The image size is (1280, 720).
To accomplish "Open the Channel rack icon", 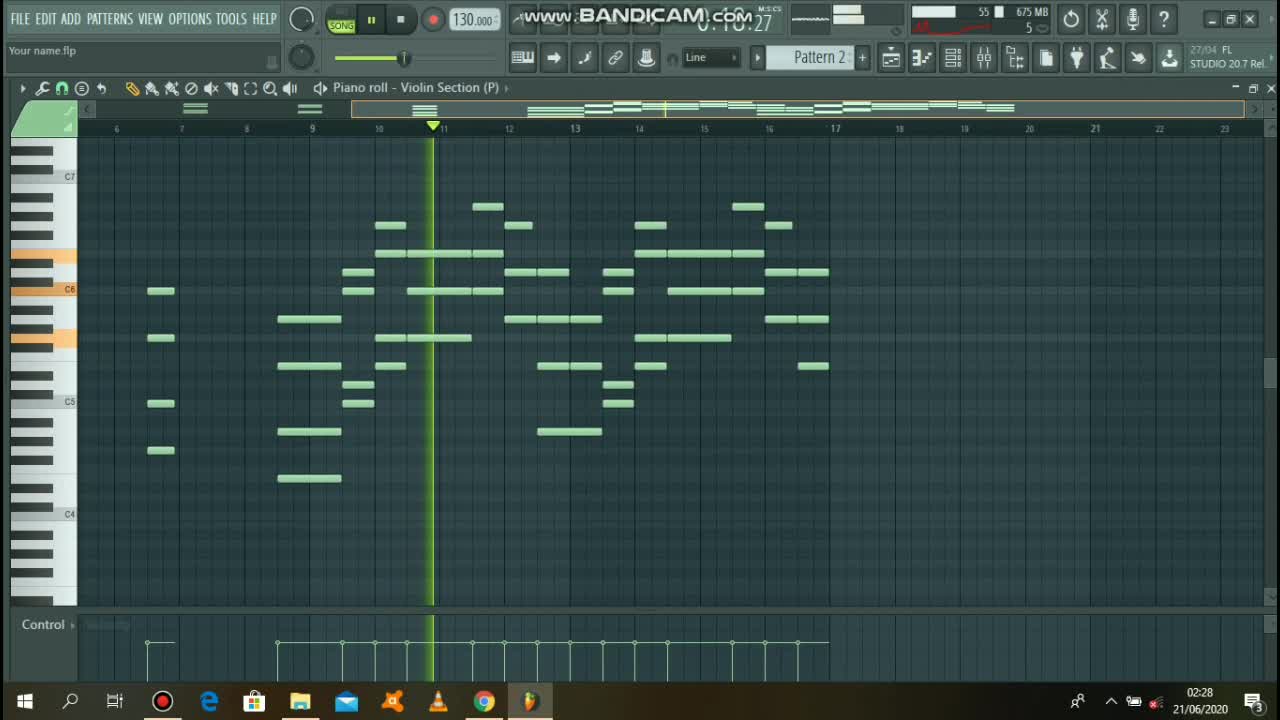I will click(953, 58).
